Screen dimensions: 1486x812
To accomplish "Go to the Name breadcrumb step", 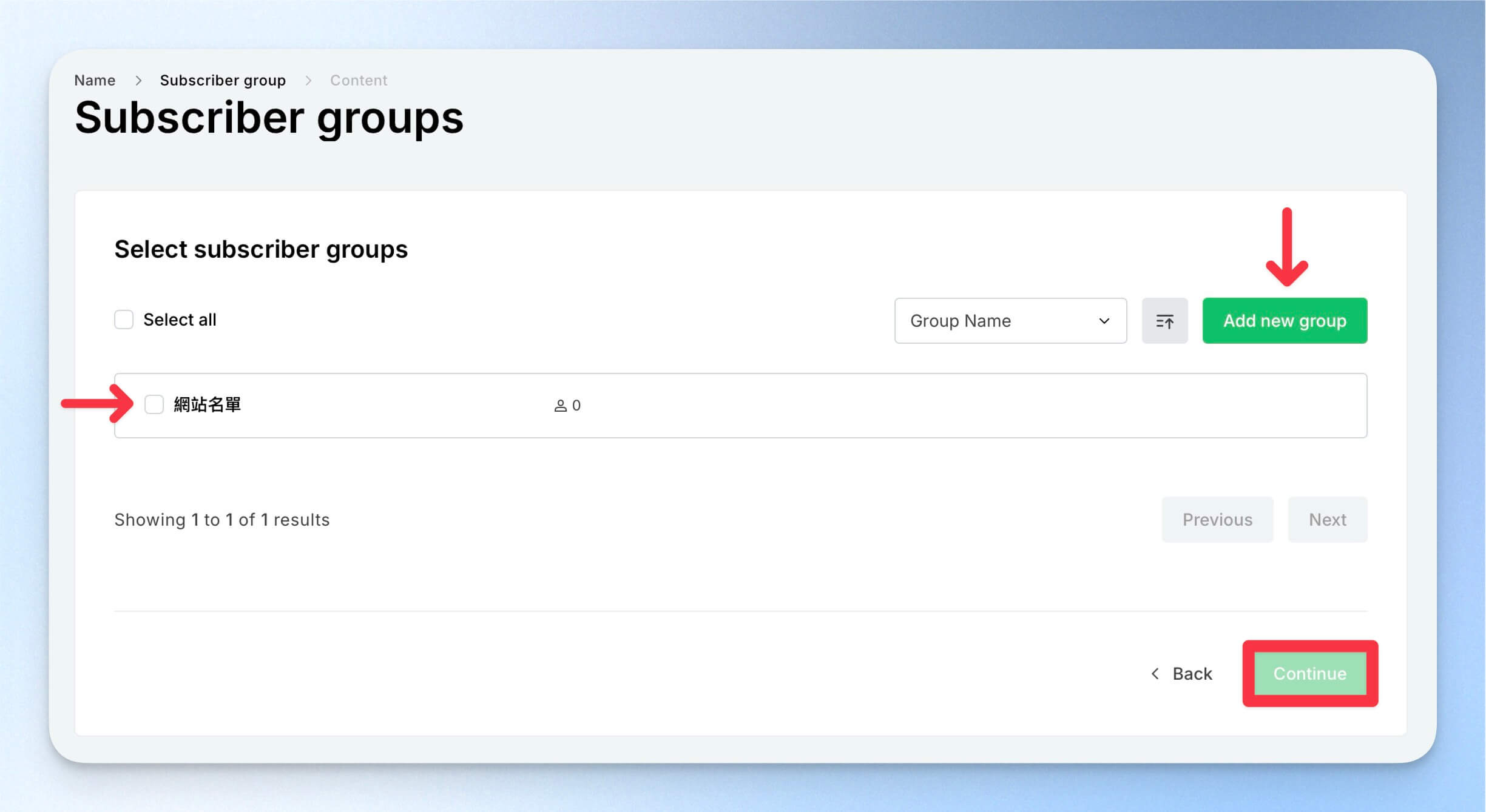I will click(95, 81).
